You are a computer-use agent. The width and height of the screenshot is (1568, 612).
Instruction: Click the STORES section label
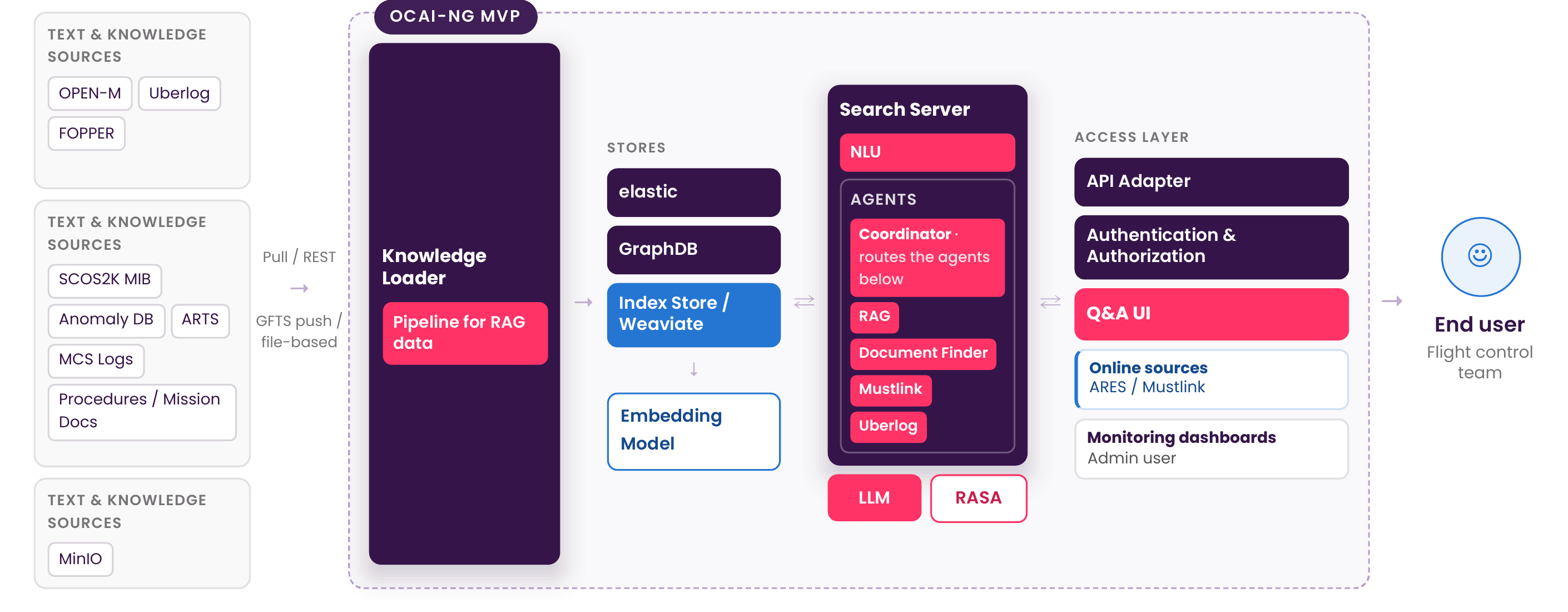tap(636, 148)
